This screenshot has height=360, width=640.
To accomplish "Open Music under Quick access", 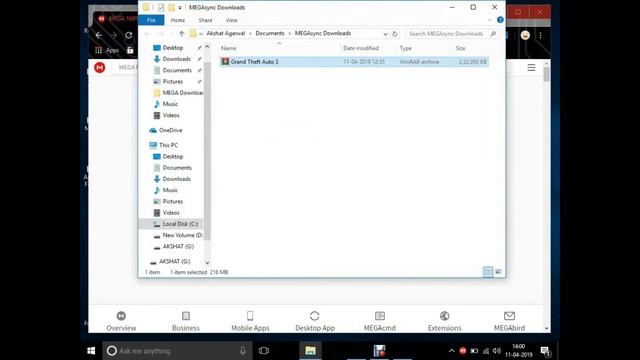I will [x=170, y=104].
